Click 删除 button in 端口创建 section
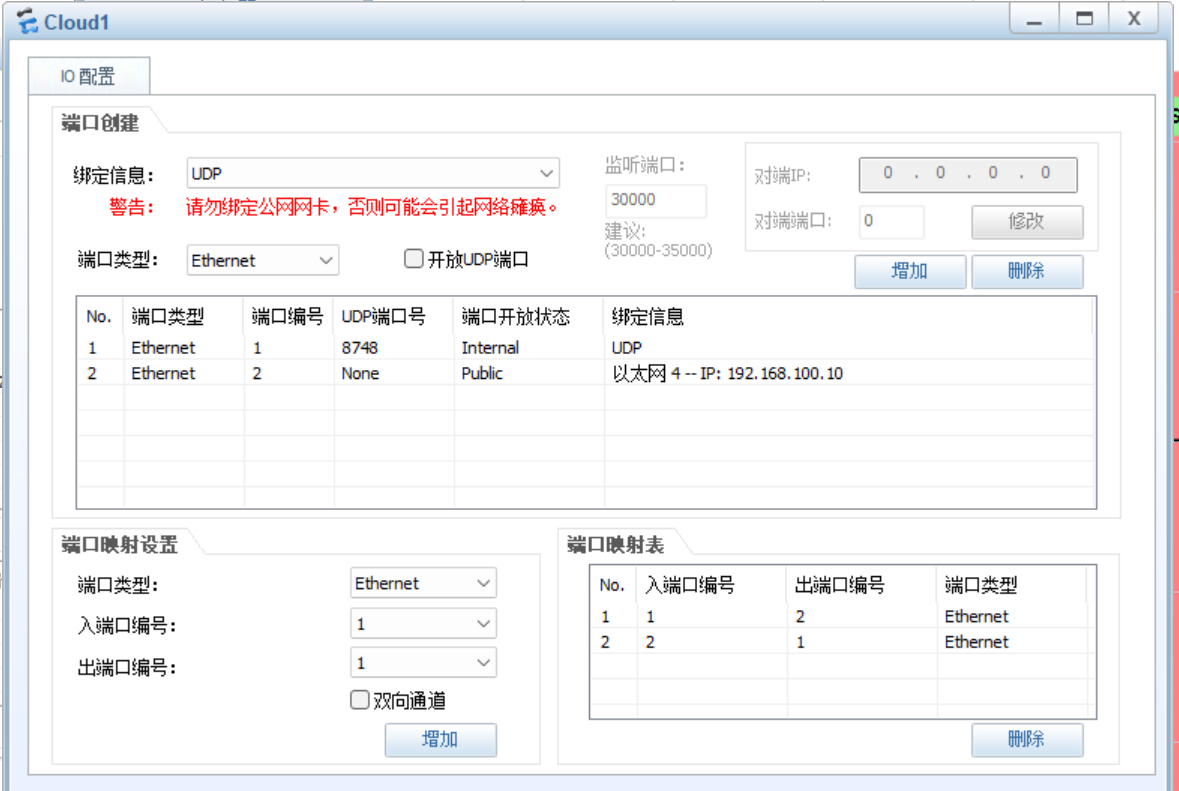The width and height of the screenshot is (1179, 791). 1027,271
